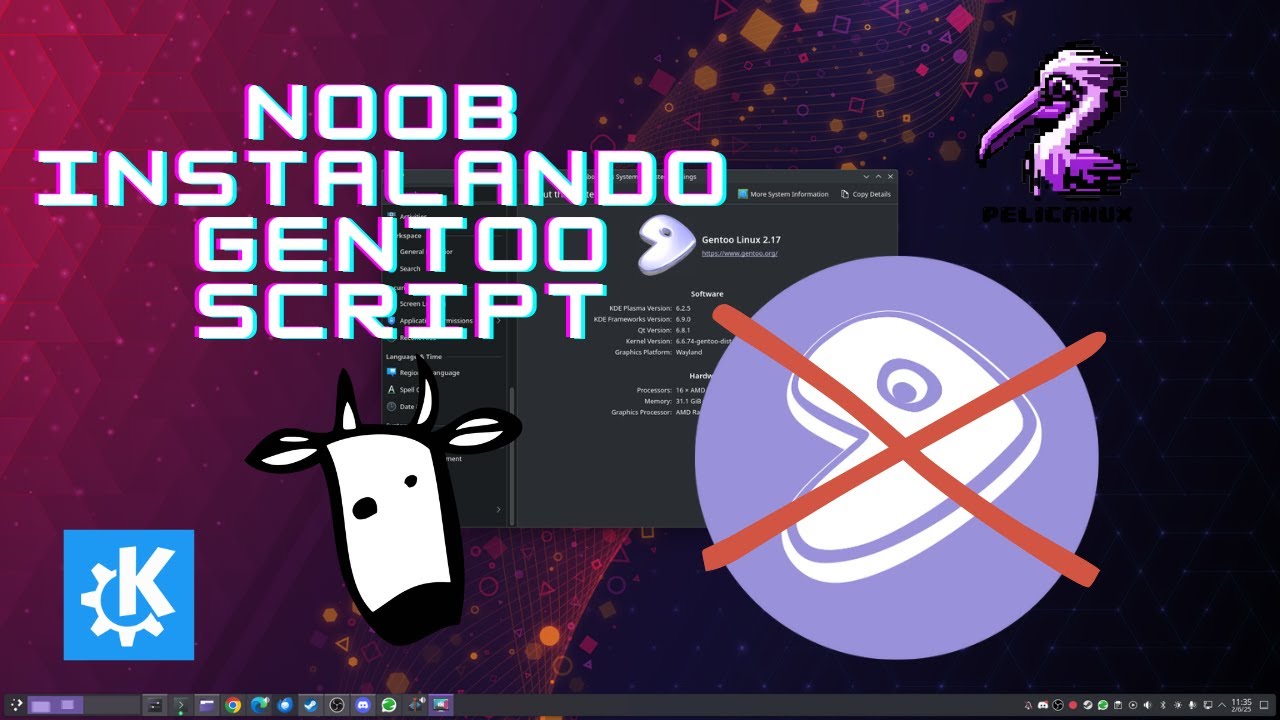Open microphone indicator in system tray

1192,705
